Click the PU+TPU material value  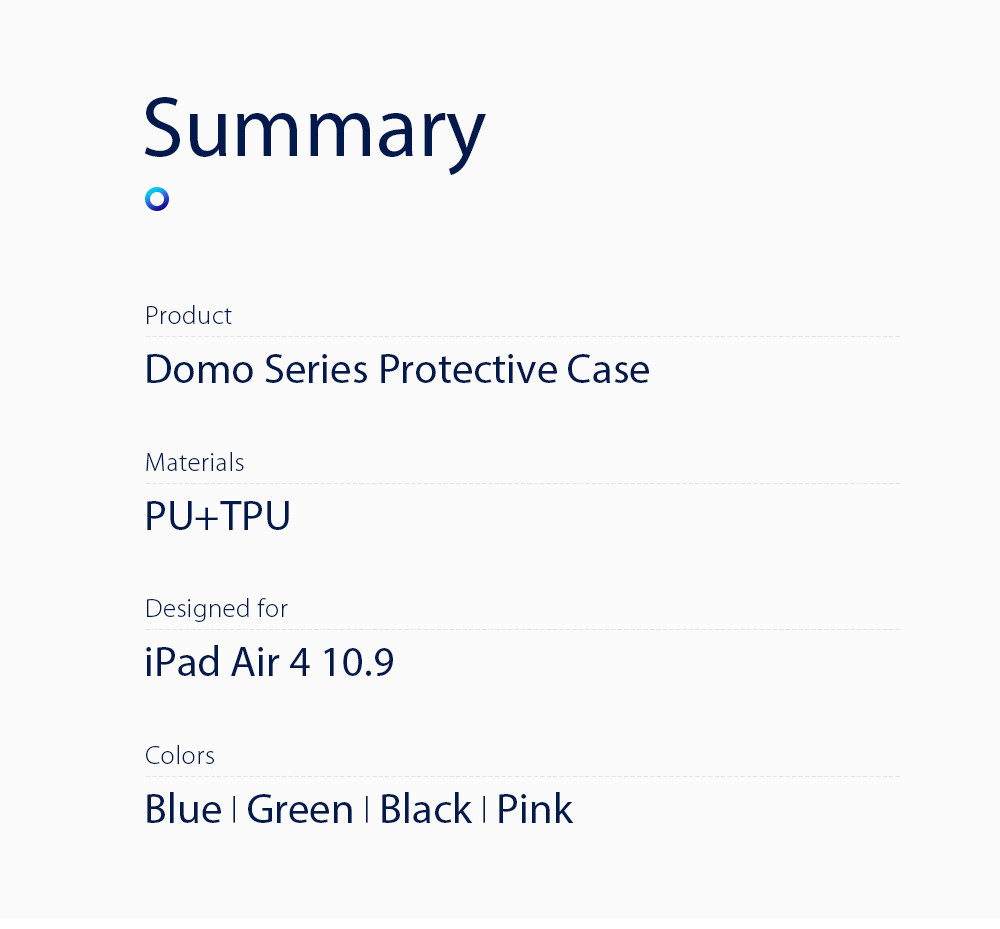[x=218, y=517]
